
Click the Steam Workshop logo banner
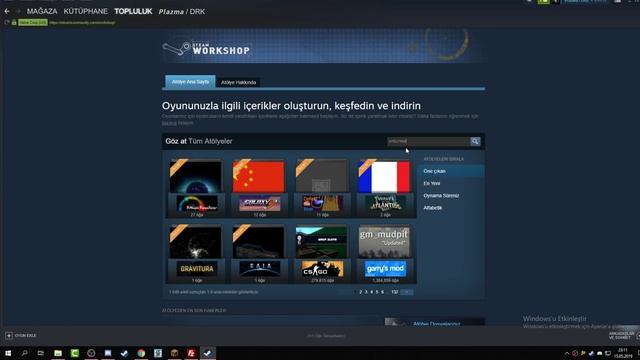click(206, 49)
